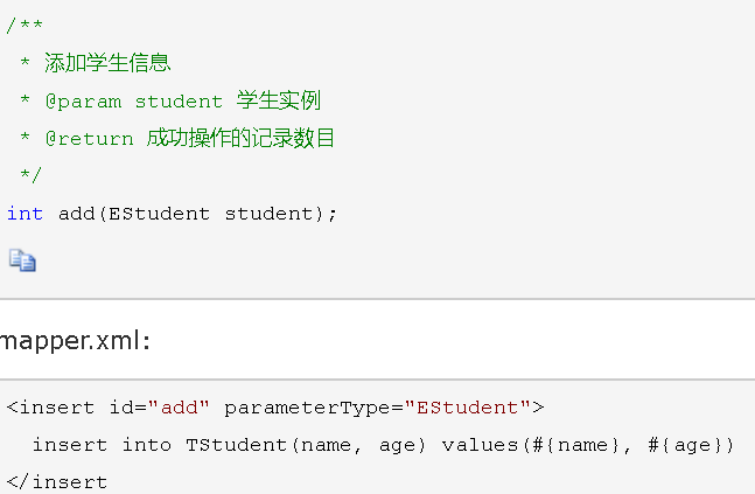The height and width of the screenshot is (494, 755).
Task: Click the /** comment opening line
Action: pyautogui.click(x=25, y=26)
